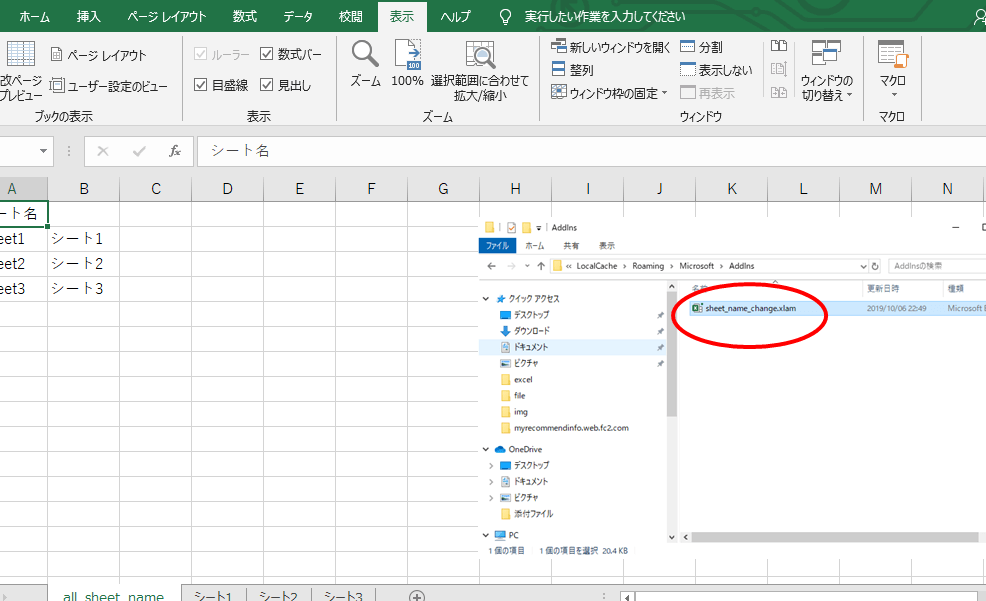Click the Reset Window Position icon
This screenshot has width=986, height=601.
779,92
